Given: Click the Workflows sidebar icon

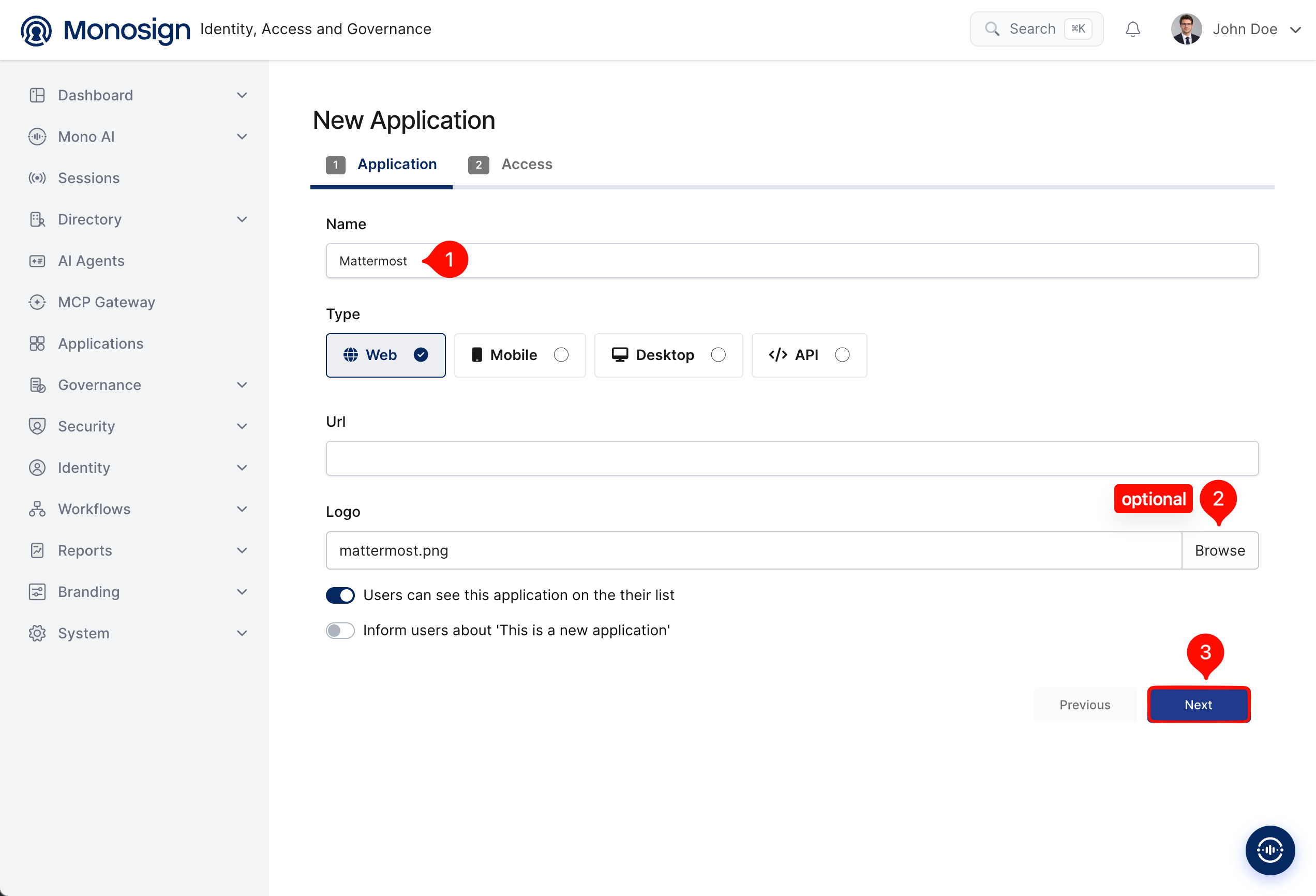Looking at the screenshot, I should click(37, 509).
